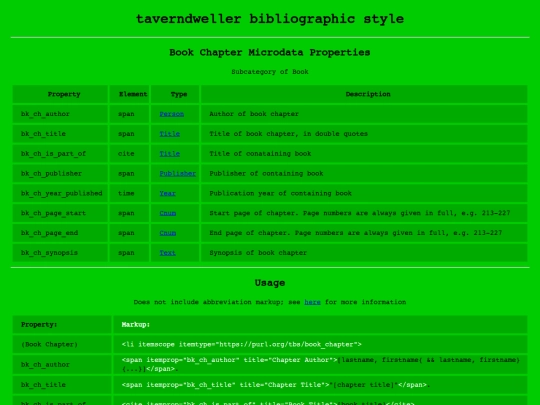Open the Text type link

167,253
